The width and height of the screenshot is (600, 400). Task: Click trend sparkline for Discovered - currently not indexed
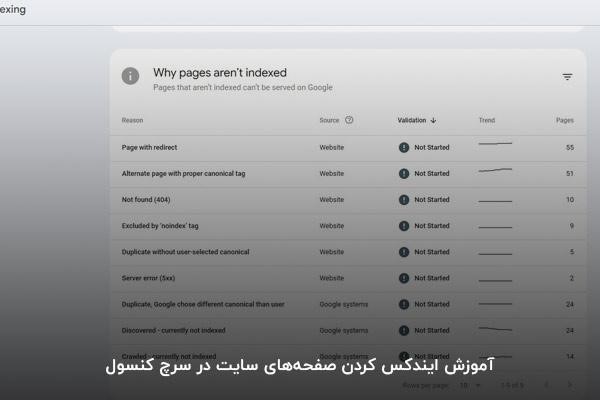click(x=495, y=329)
